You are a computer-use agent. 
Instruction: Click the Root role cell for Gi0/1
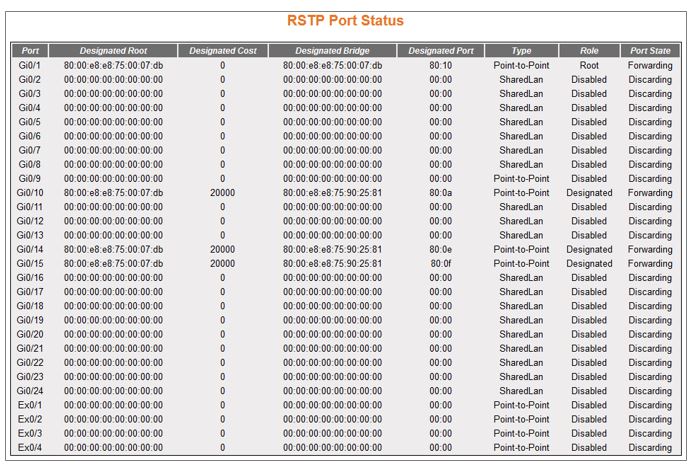pyautogui.click(x=589, y=65)
